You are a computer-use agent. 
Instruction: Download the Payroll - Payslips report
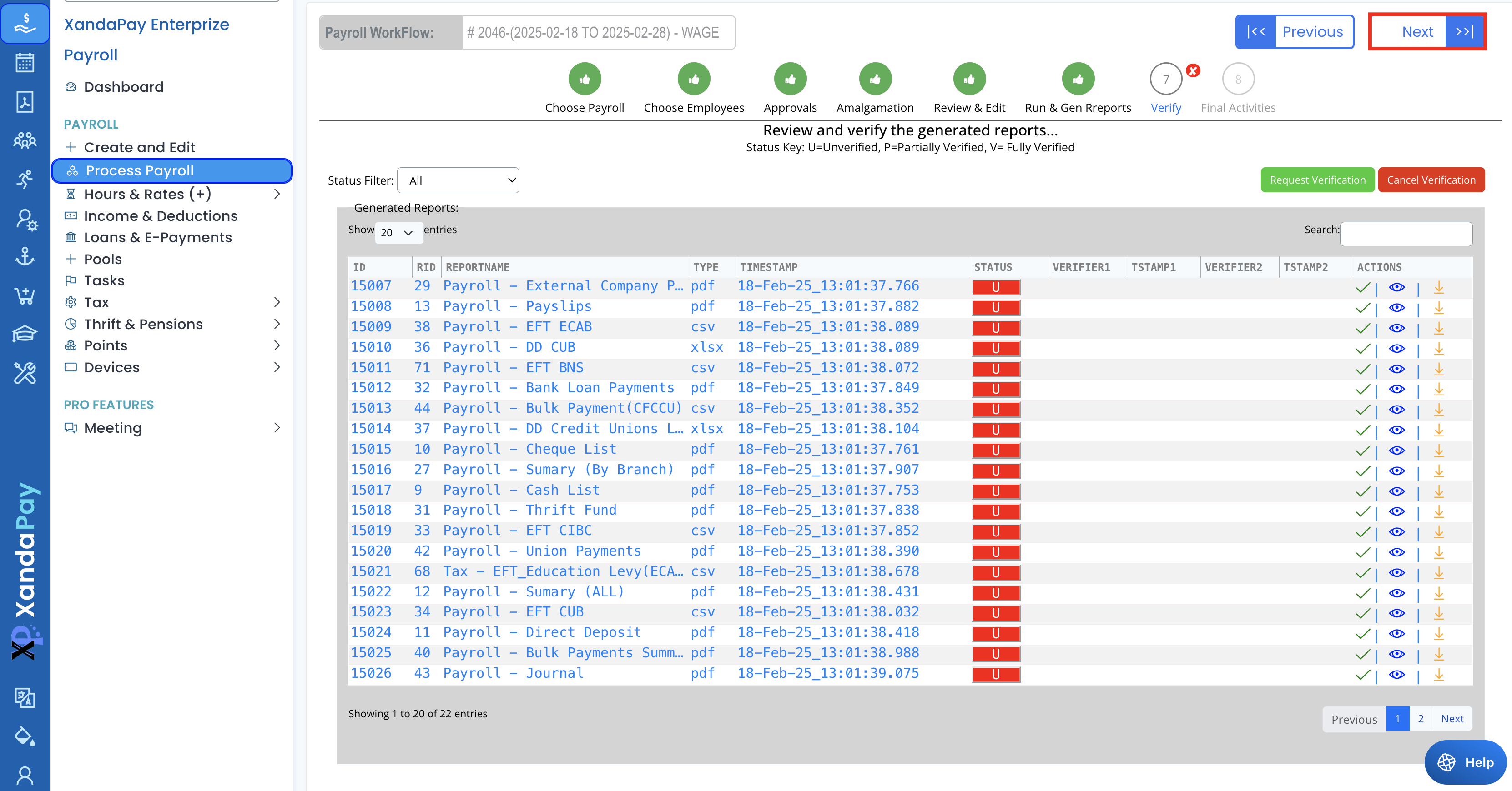[x=1439, y=307]
